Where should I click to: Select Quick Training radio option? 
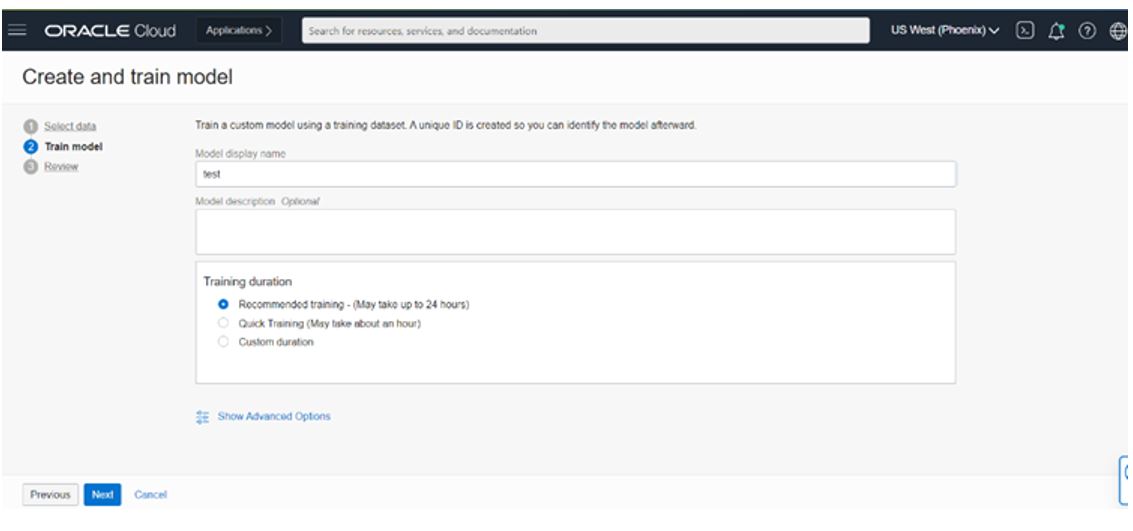coord(223,324)
